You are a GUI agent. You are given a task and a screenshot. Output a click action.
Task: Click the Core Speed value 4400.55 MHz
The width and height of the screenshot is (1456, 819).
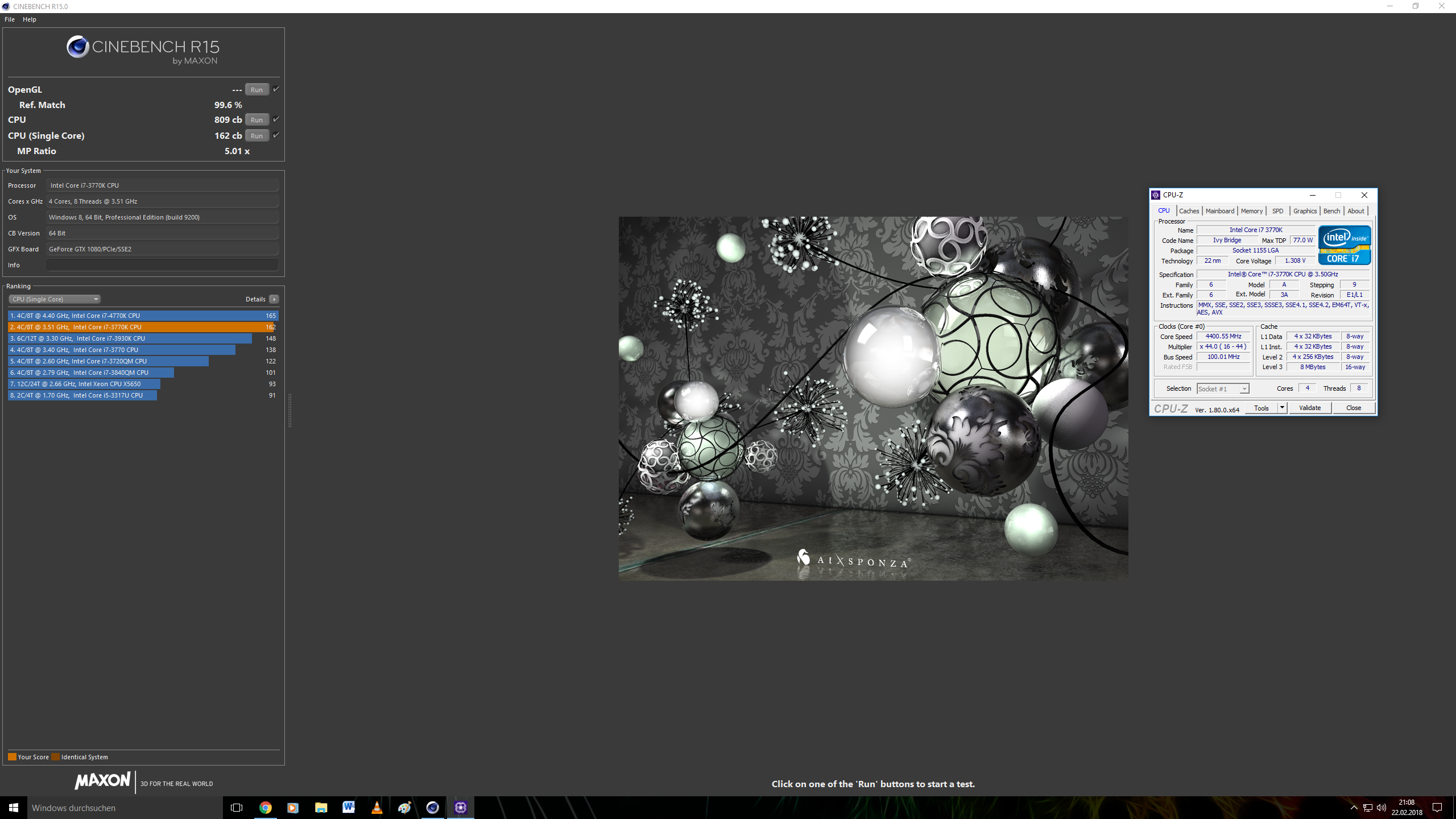pyautogui.click(x=1223, y=336)
